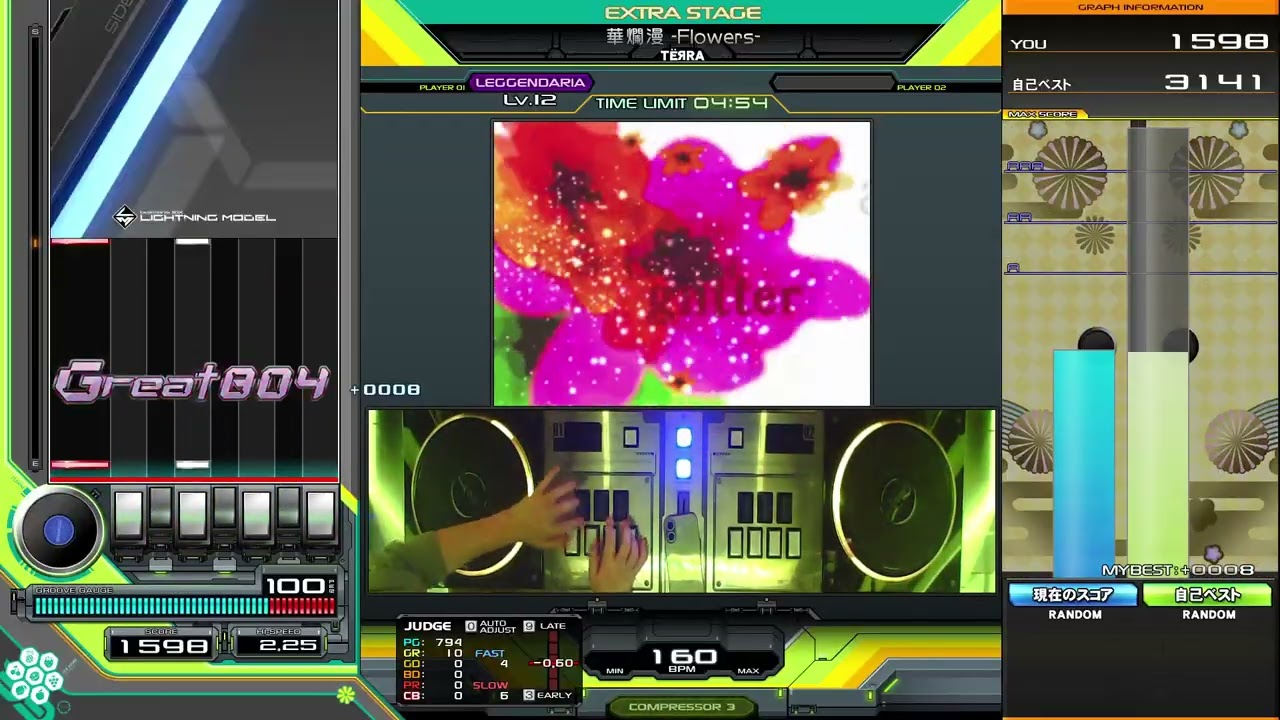Tap the fourth key, the middle black key

coord(224,508)
